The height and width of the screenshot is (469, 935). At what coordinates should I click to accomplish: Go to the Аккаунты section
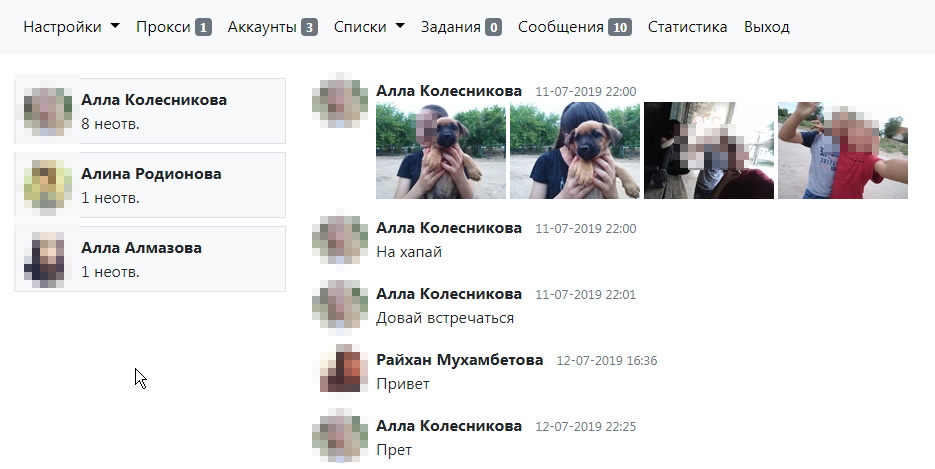(272, 27)
